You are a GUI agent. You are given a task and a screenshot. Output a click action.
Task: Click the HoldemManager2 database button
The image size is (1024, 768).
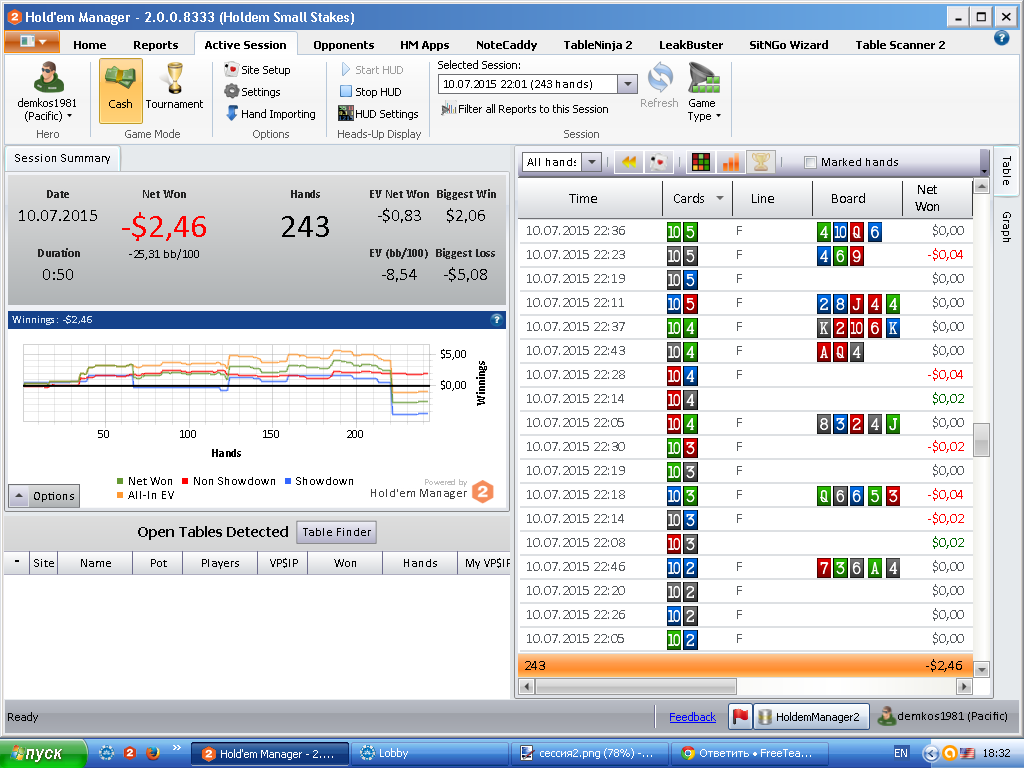pyautogui.click(x=811, y=716)
